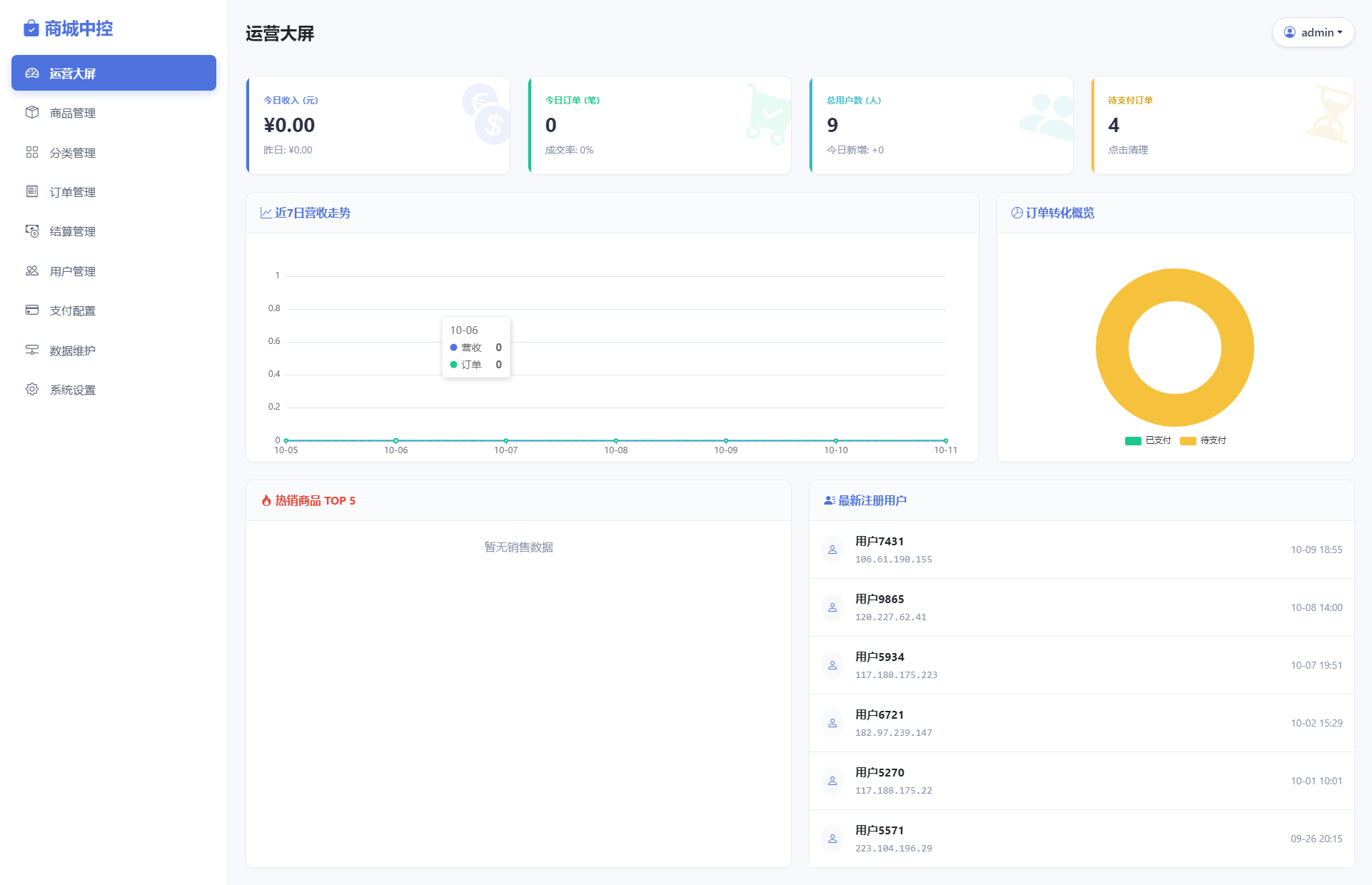Open the 今日收入 revenue card
1372x885 pixels.
(378, 125)
